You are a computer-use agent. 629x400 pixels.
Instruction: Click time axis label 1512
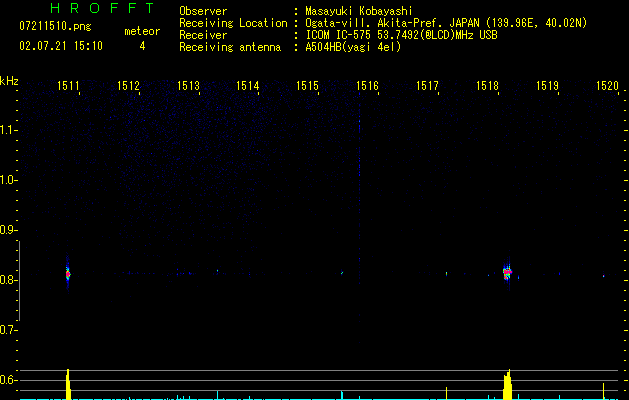pos(128,86)
